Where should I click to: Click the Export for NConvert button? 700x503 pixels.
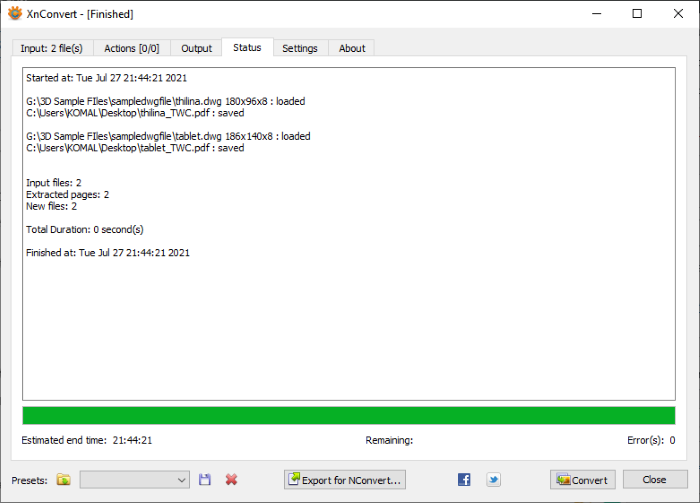click(x=345, y=480)
